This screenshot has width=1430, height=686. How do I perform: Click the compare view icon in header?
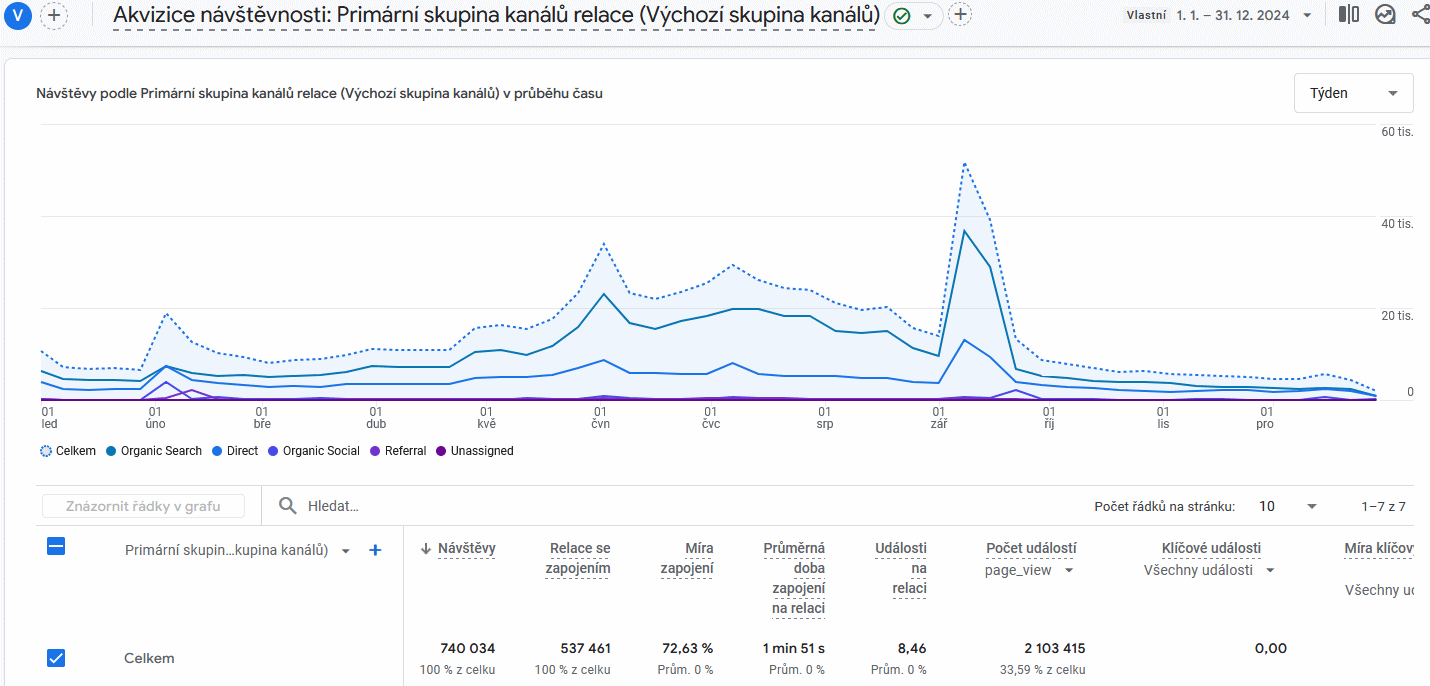[x=1349, y=15]
